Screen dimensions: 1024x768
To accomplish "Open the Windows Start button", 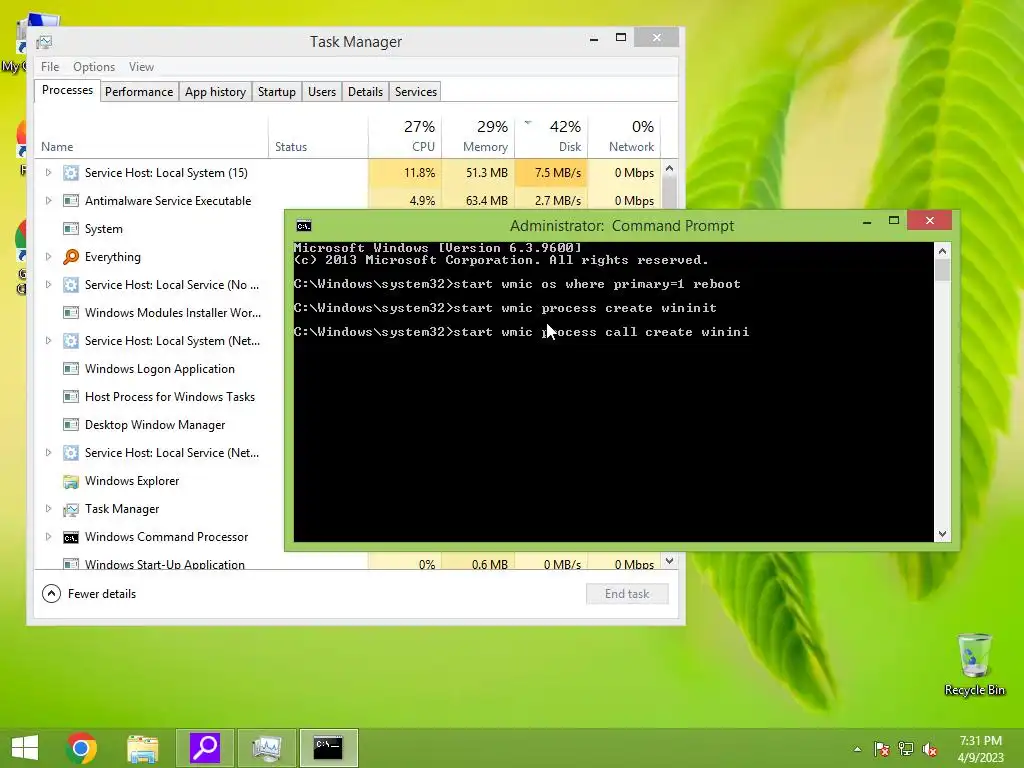I will tap(25, 748).
